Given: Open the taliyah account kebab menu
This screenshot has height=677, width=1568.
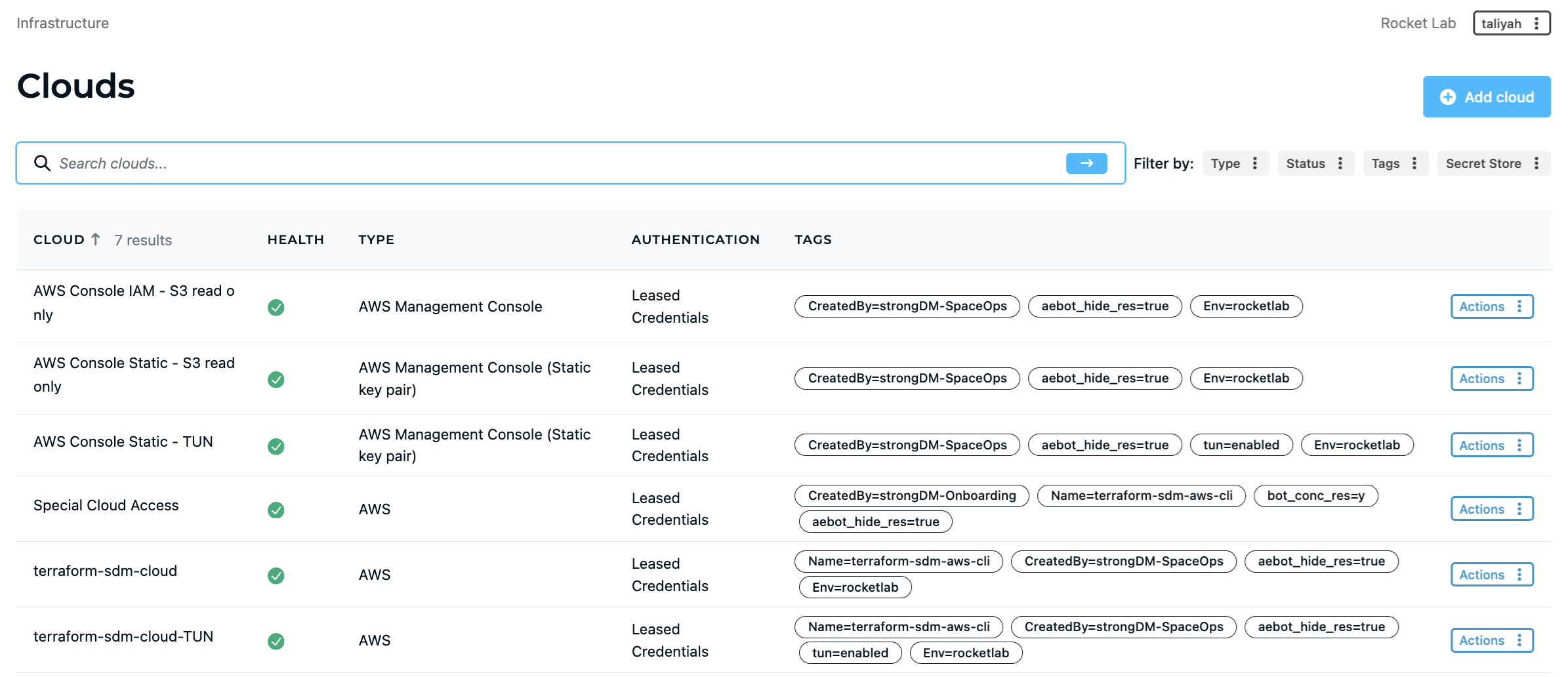Looking at the screenshot, I should pyautogui.click(x=1537, y=23).
